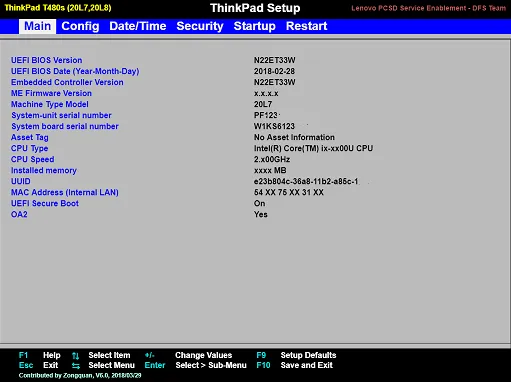Click OA2 value Yes
The width and height of the screenshot is (511, 382).
261,214
